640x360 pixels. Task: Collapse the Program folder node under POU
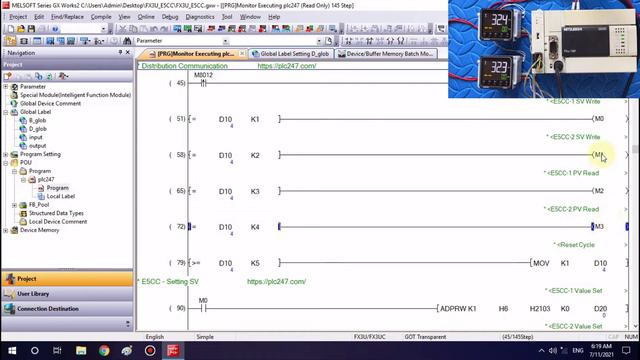[x=15, y=171]
